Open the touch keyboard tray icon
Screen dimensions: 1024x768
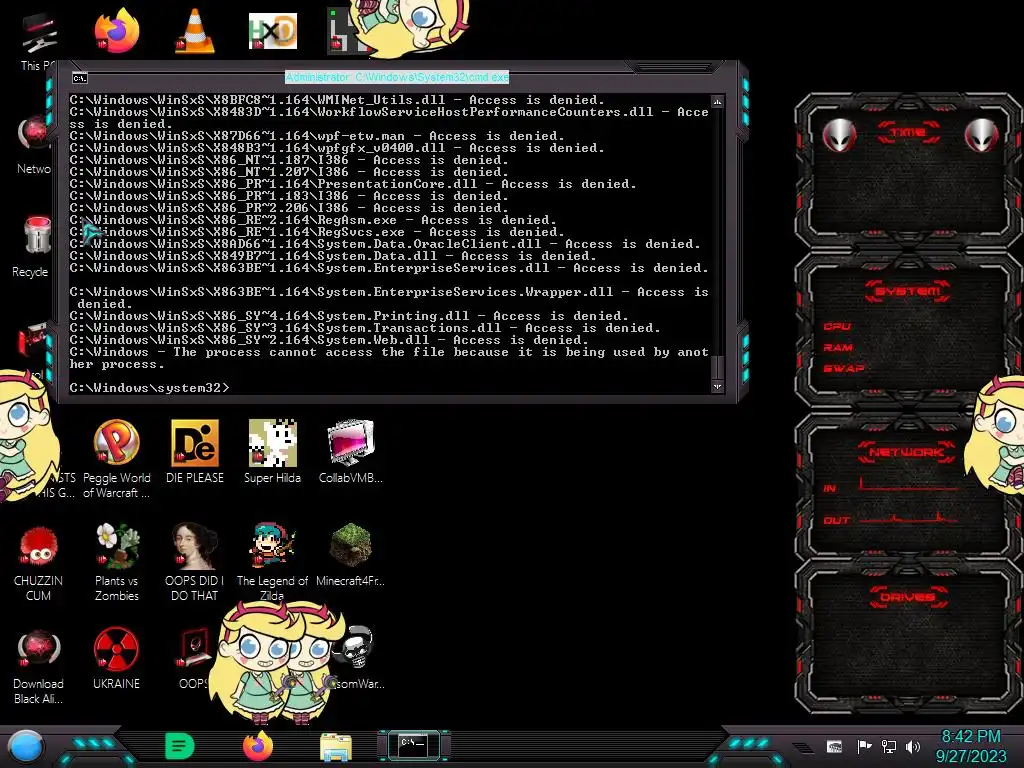coord(834,746)
